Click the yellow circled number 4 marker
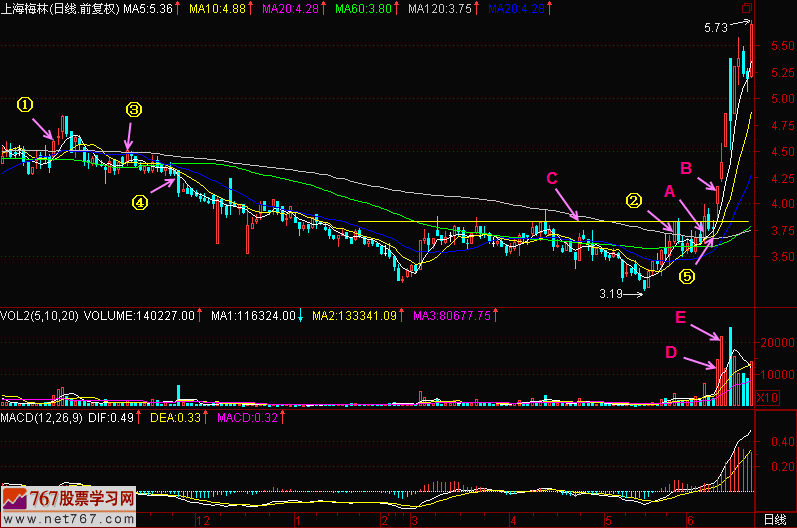This screenshot has height=528, width=797. tap(139, 202)
